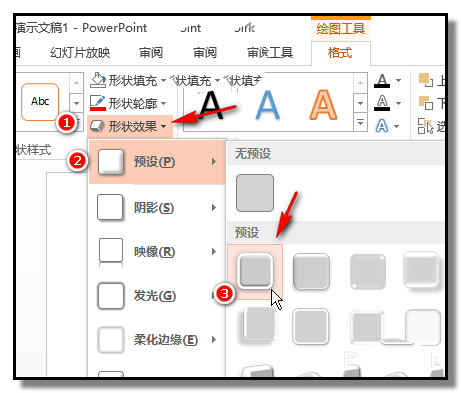Image resolution: width=461 pixels, height=393 pixels.
Task: Click the 映像 reflection menu icon
Action: (x=111, y=253)
